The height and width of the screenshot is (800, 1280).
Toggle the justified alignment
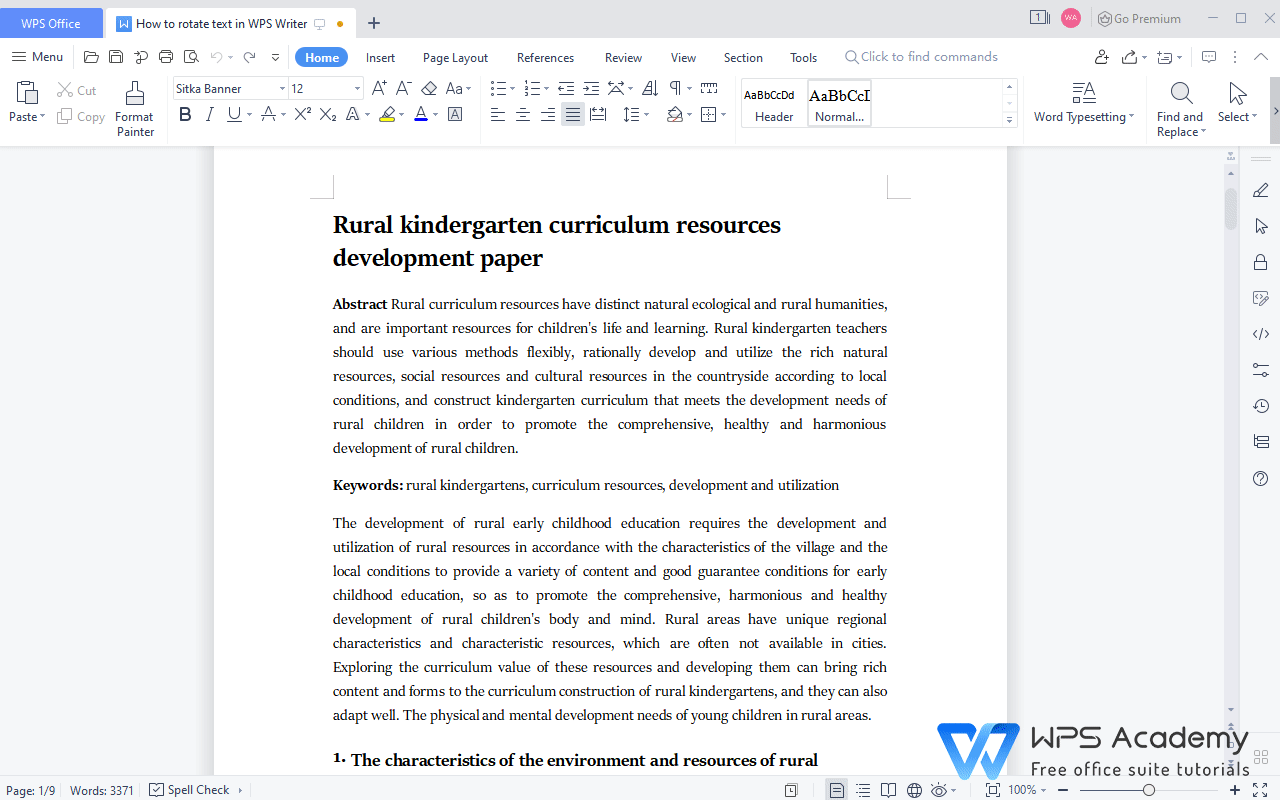point(573,114)
